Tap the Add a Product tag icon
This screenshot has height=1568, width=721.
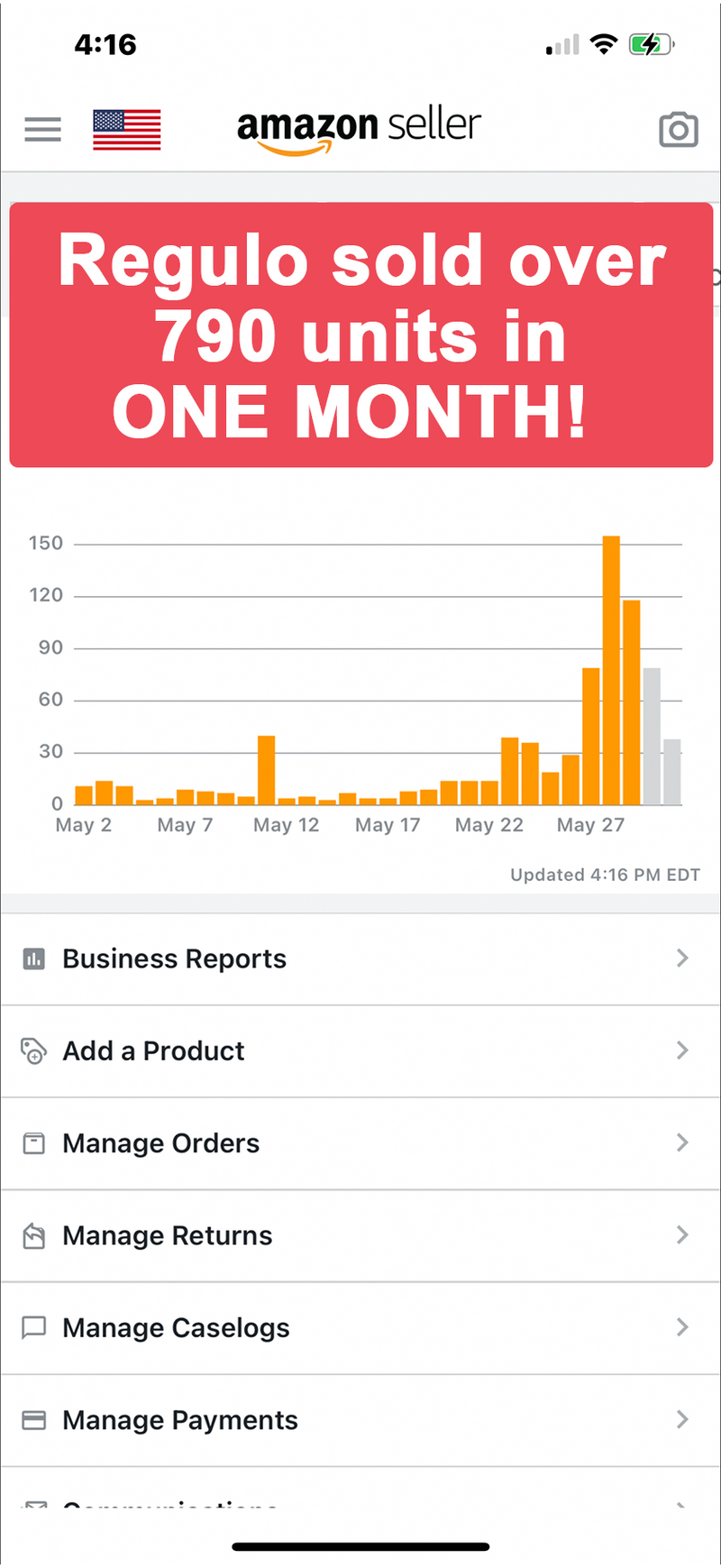tap(33, 1051)
